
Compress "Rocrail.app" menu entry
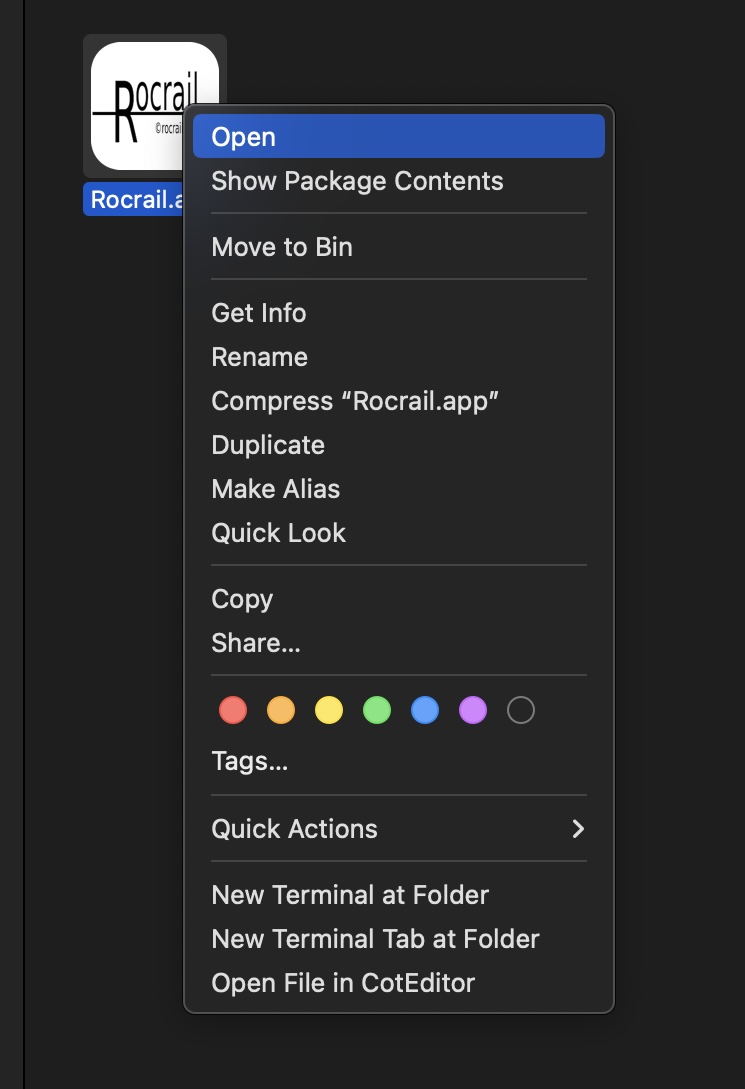coord(355,401)
